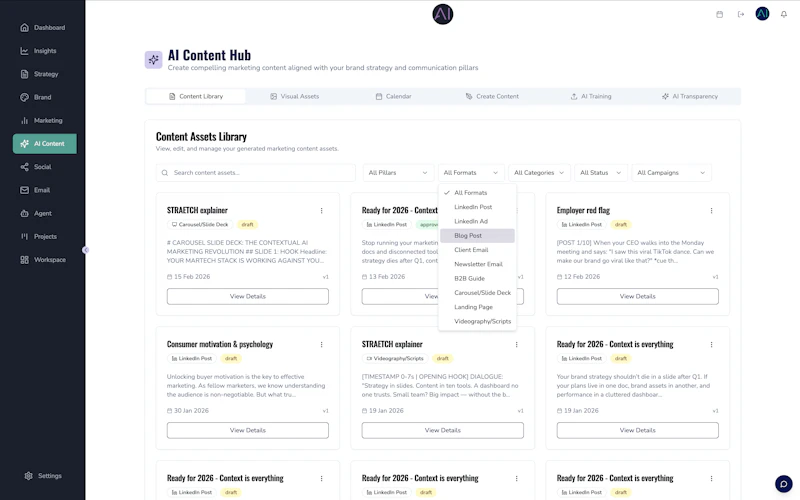800x500 pixels.
Task: Choose LinkedIn Post from the format list
Action: click(477, 207)
